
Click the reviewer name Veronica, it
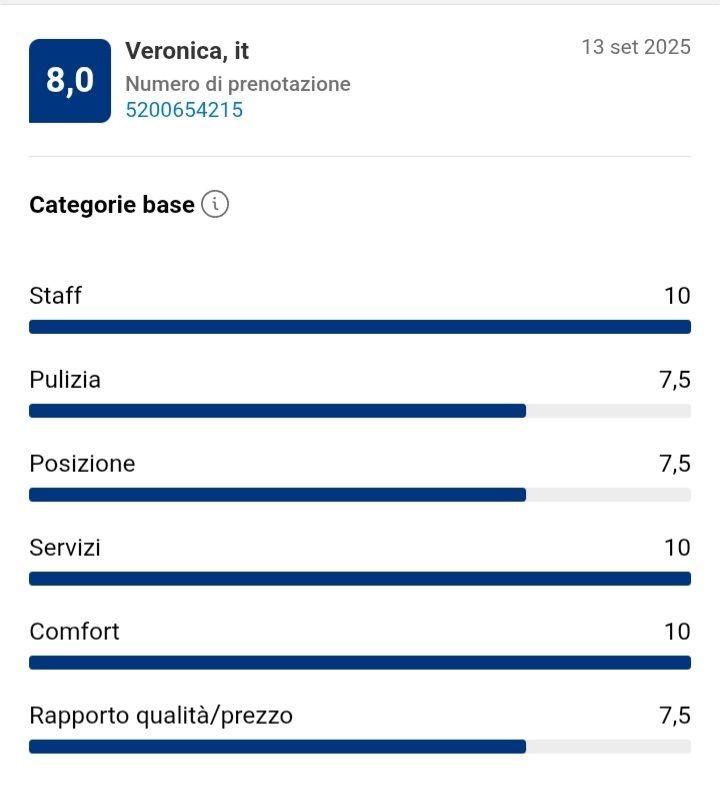click(x=187, y=51)
